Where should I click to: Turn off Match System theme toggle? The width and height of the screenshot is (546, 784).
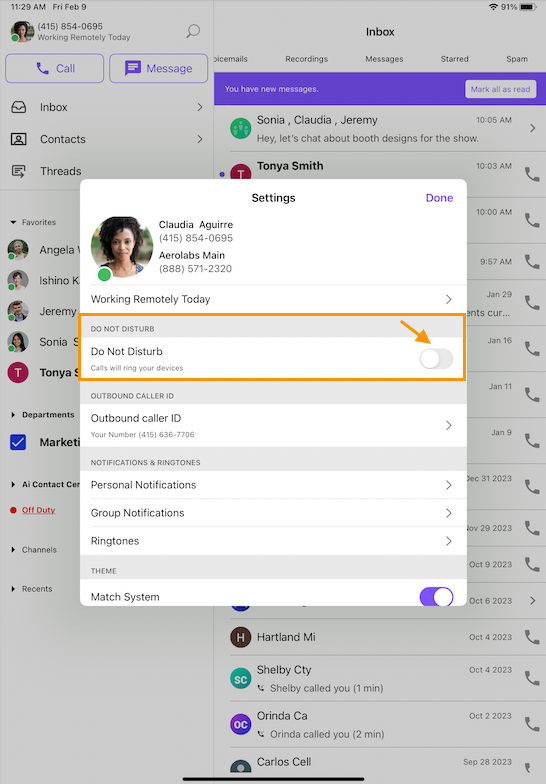436,596
